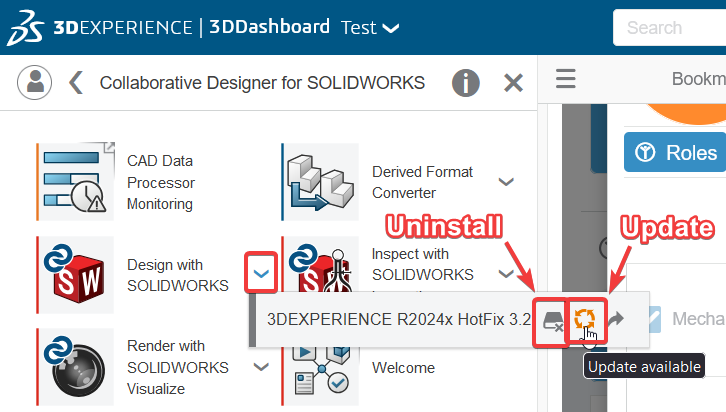The height and width of the screenshot is (412, 726).
Task: Launch Derived Format Converter app icon
Action: (x=321, y=181)
